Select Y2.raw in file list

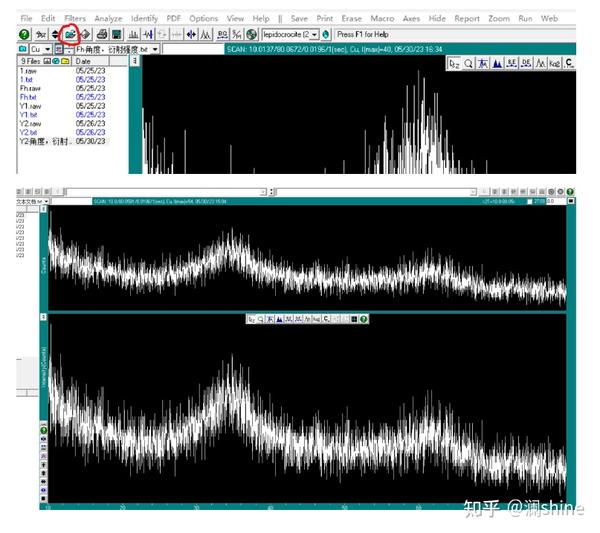pos(30,124)
